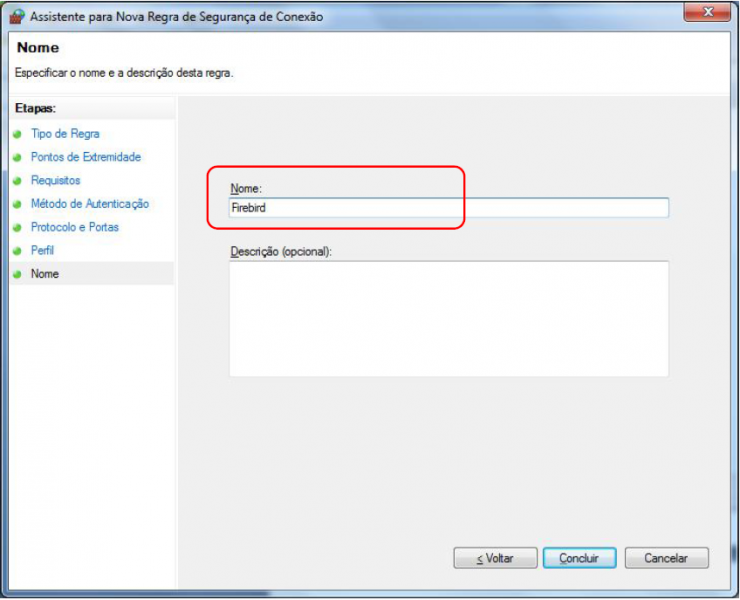
Task: Click the Etapas: heading
Action: pyautogui.click(x=35, y=108)
